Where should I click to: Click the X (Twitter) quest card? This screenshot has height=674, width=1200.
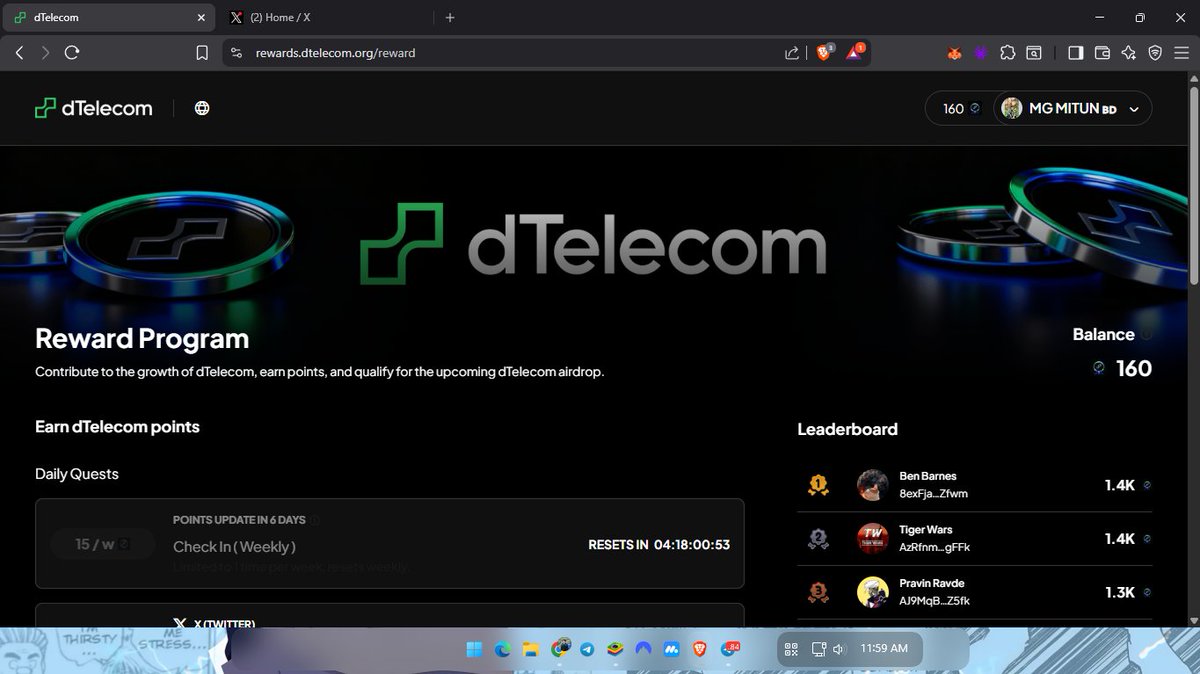pyautogui.click(x=389, y=615)
